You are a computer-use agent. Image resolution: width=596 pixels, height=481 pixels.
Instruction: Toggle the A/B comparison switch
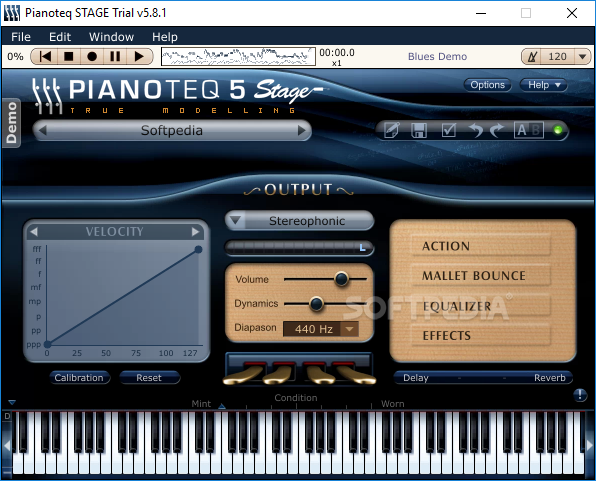[x=529, y=130]
